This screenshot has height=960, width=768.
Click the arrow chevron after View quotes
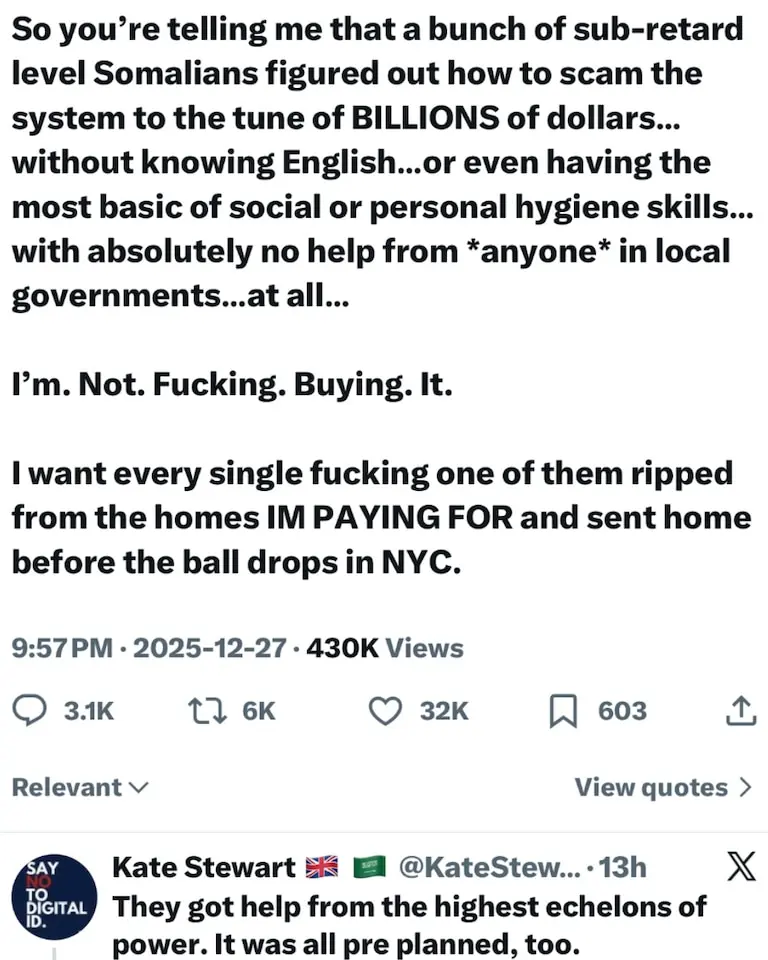(744, 787)
